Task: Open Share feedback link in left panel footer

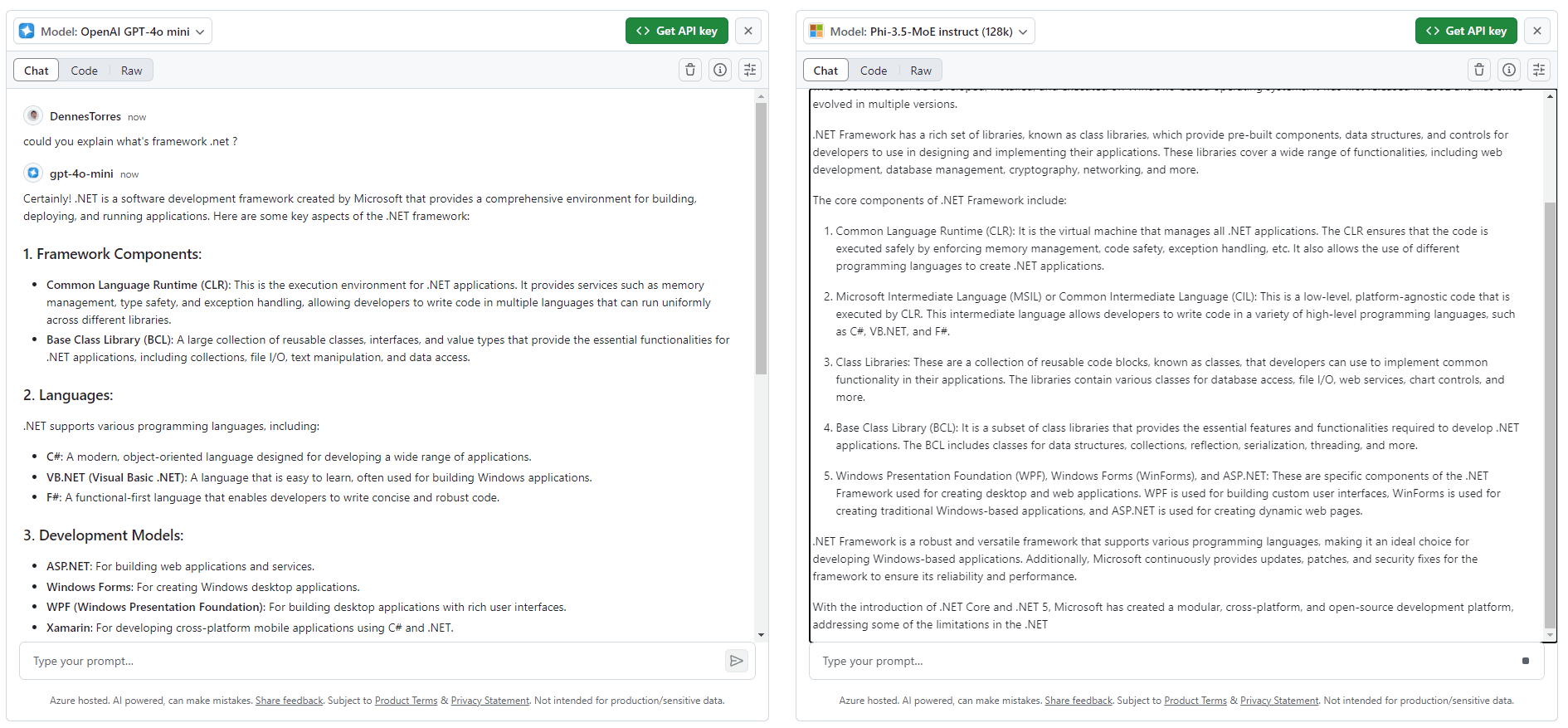Action: tap(289, 701)
